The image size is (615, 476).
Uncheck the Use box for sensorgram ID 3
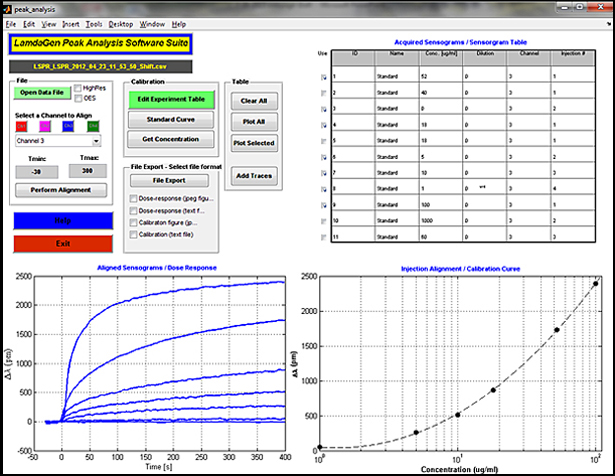click(x=324, y=109)
